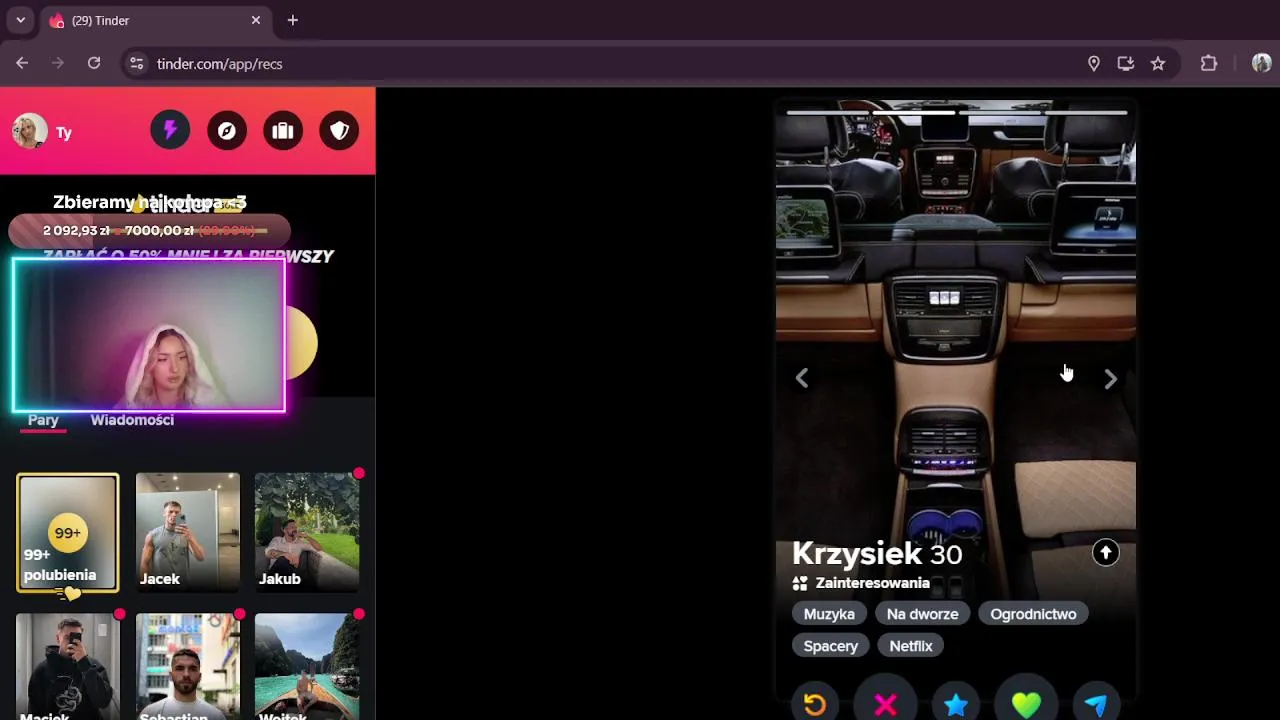Click the purple Boost lightning icon
Image resolution: width=1280 pixels, height=720 pixels.
coord(170,131)
